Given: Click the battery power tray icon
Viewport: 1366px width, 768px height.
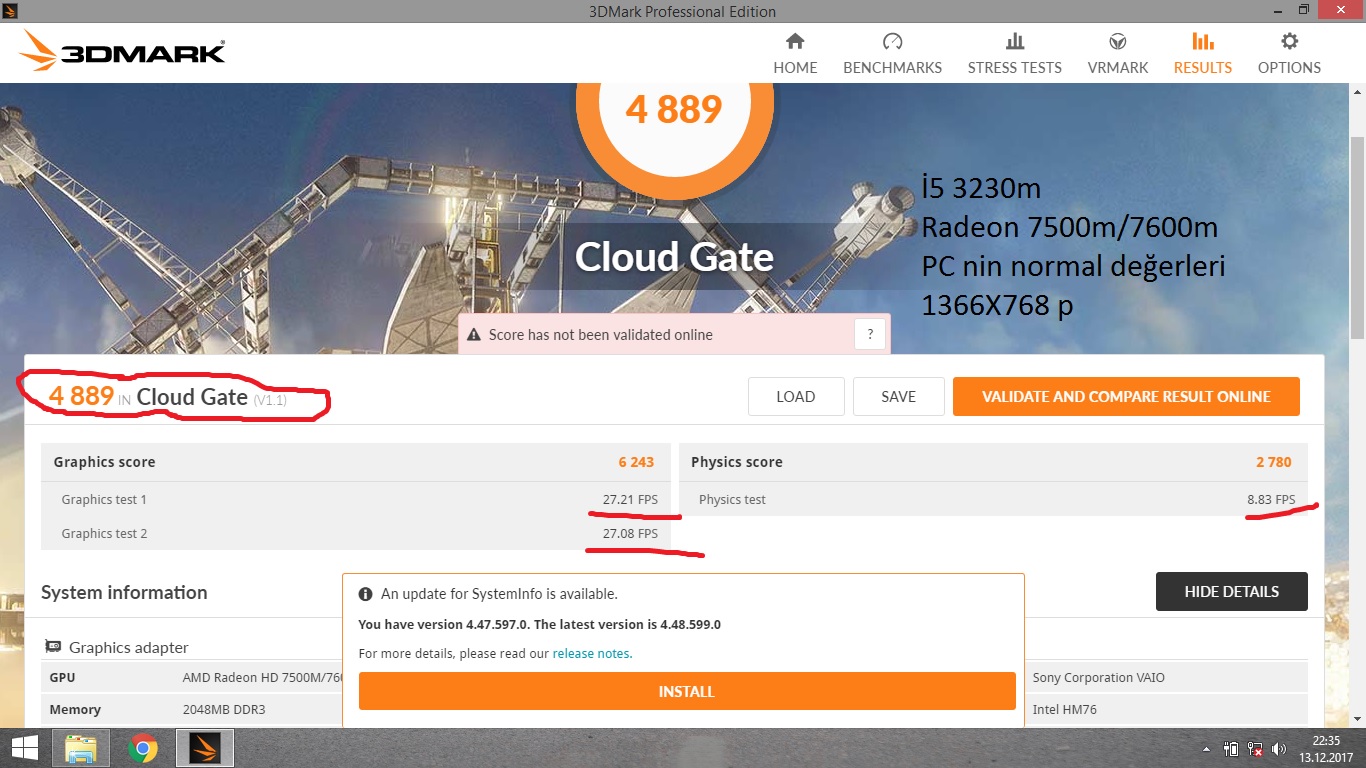Looking at the screenshot, I should (x=1231, y=748).
